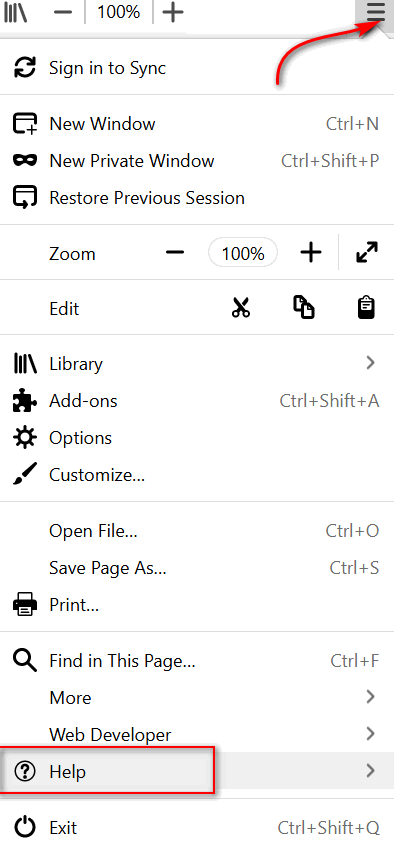The width and height of the screenshot is (394, 850).
Task: Expand the Library submenu arrow
Action: click(x=370, y=363)
